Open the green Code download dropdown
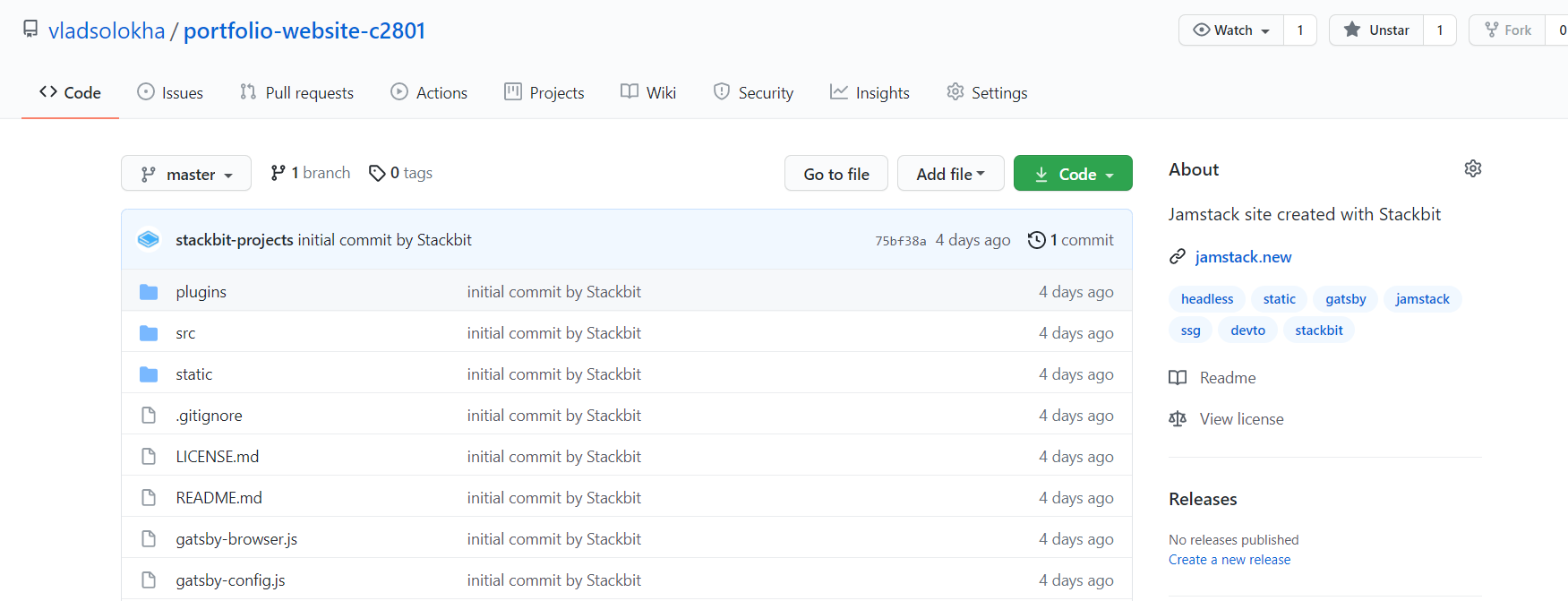1568x601 pixels. (1073, 174)
